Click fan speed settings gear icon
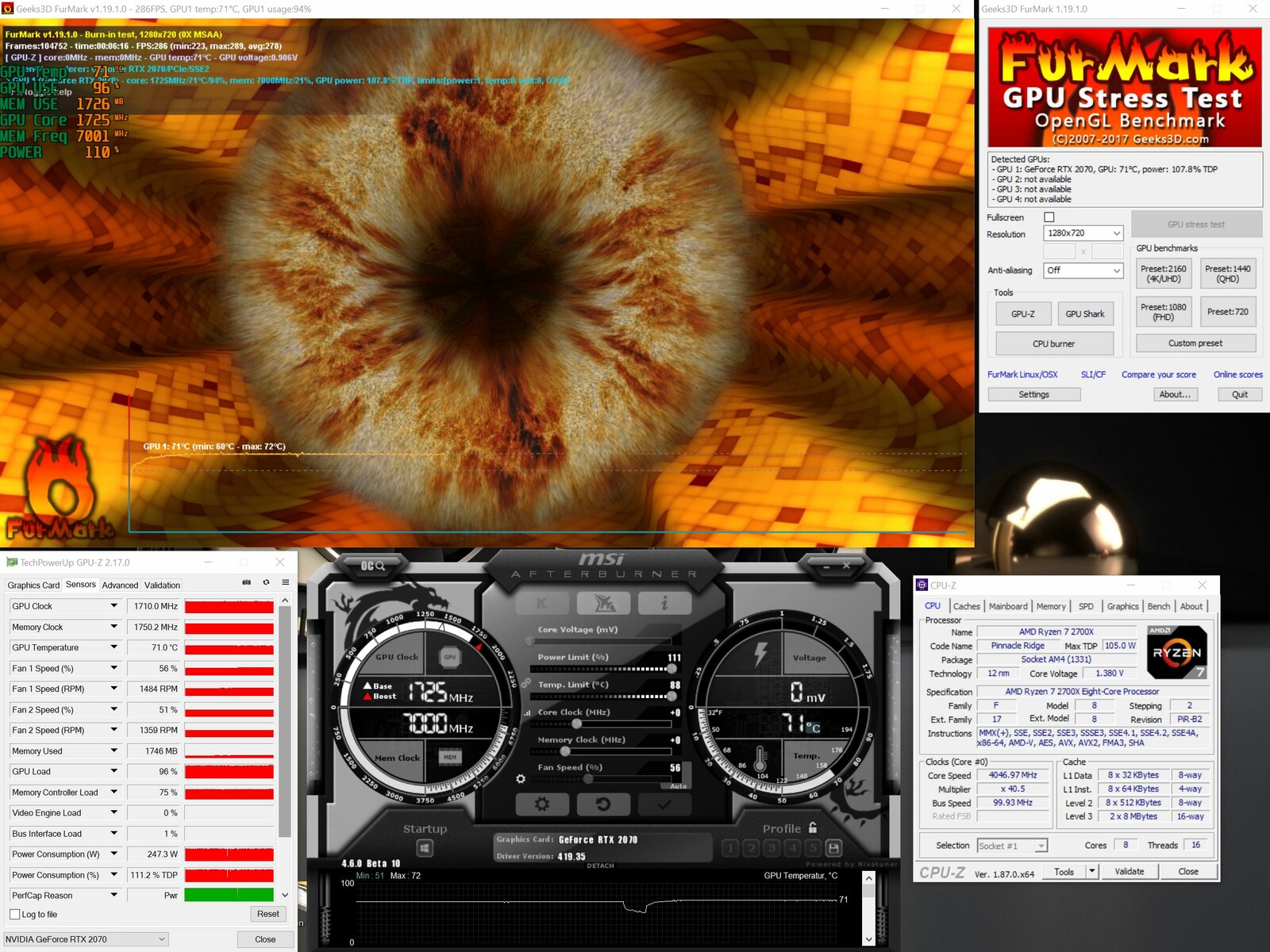Viewport: 1270px width, 952px height. coord(521,779)
